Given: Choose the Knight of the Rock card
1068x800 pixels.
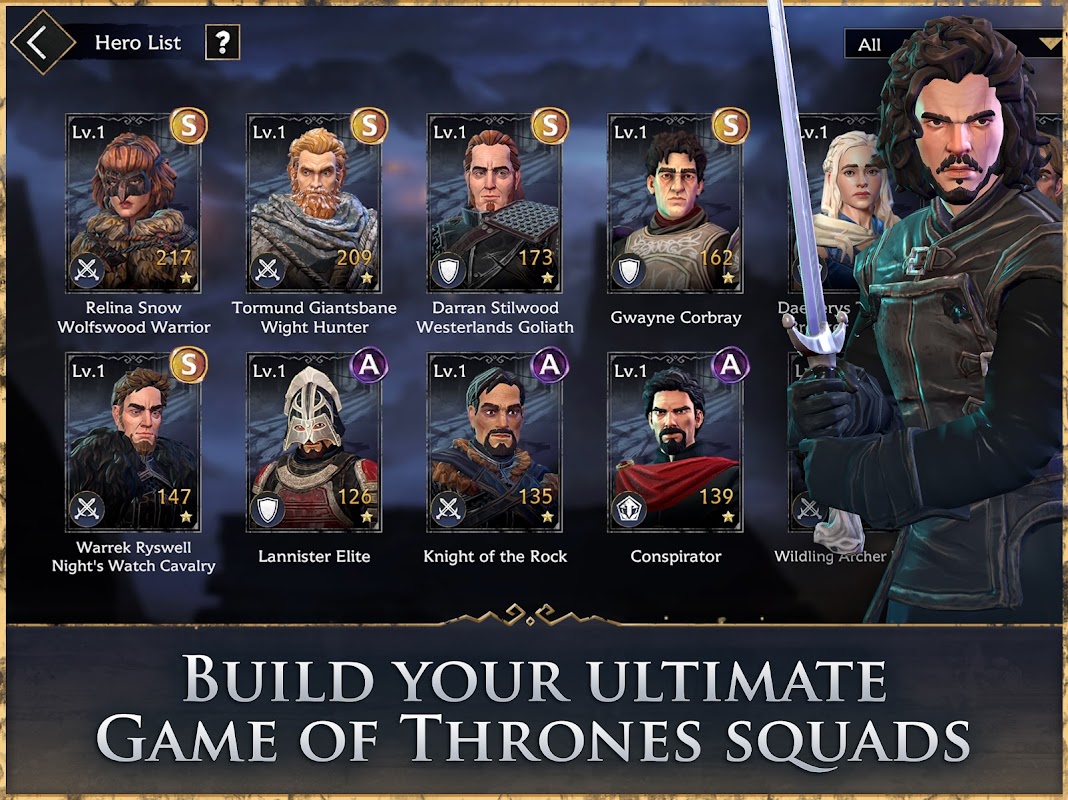Looking at the screenshot, I should [494, 442].
